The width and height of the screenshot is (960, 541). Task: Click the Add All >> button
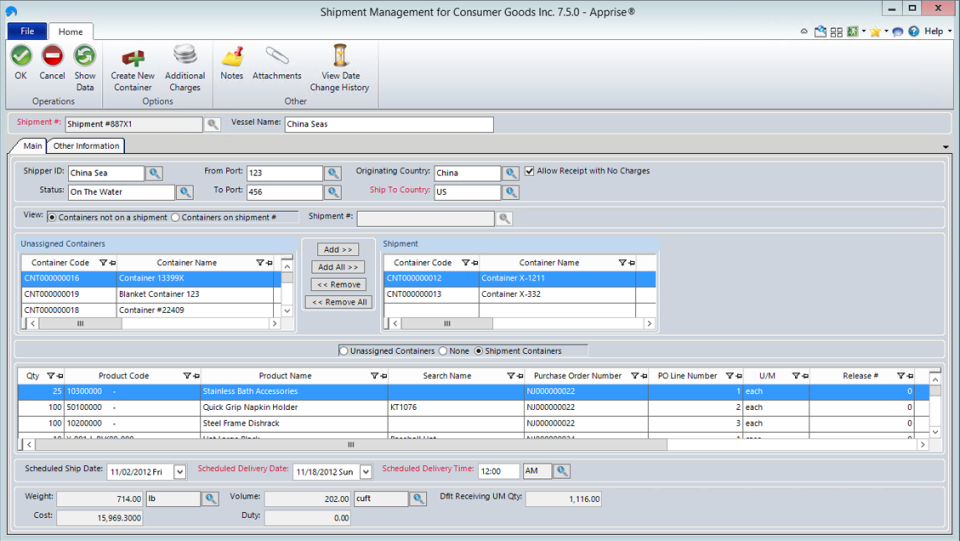point(338,267)
